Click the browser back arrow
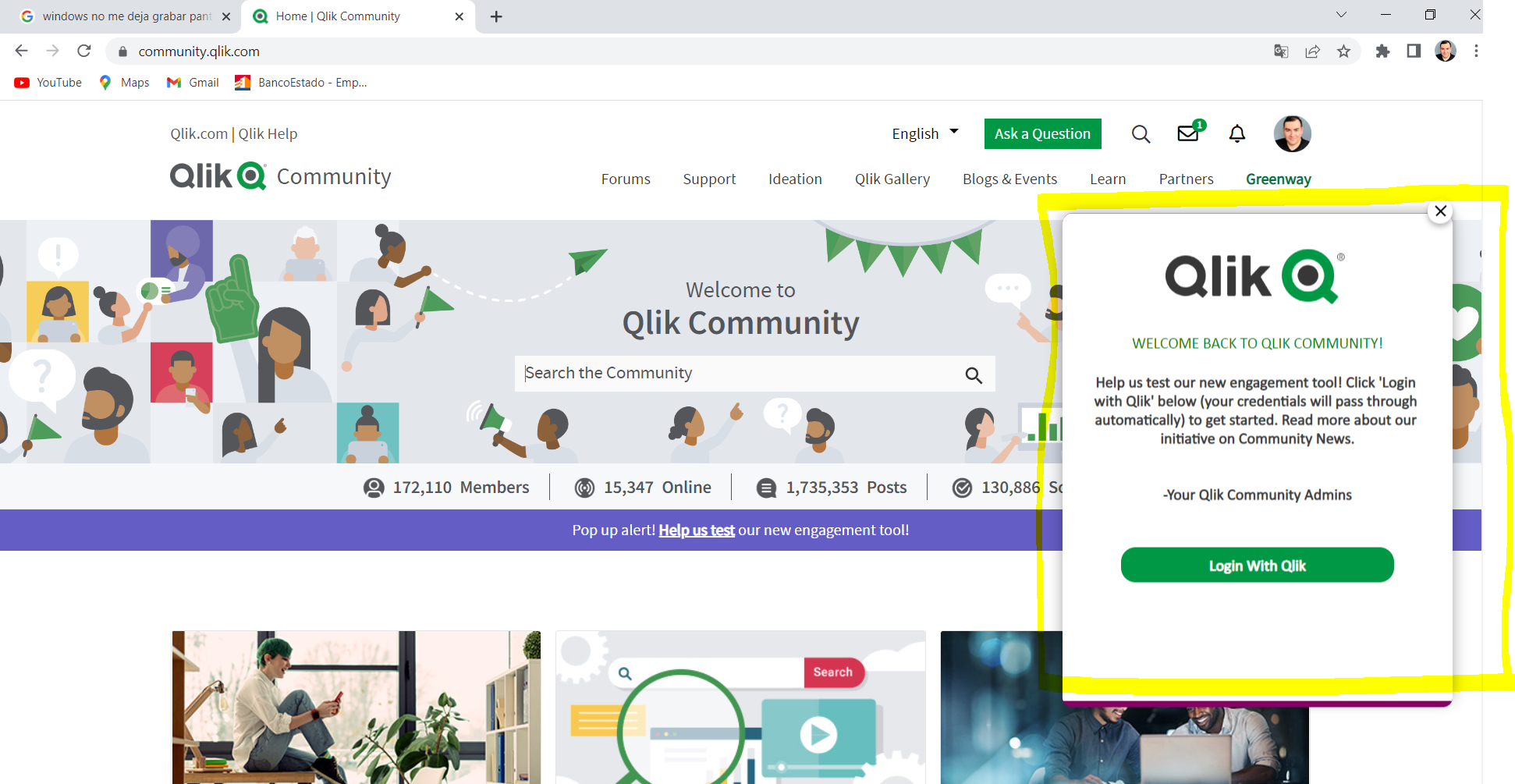This screenshot has width=1515, height=784. point(21,51)
